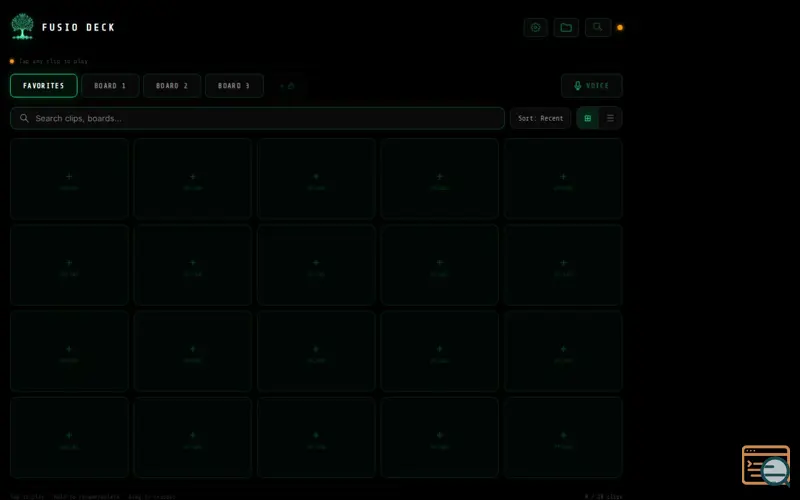The width and height of the screenshot is (800, 500).
Task: Add clip in last slot of top row
Action: pyautogui.click(x=563, y=179)
